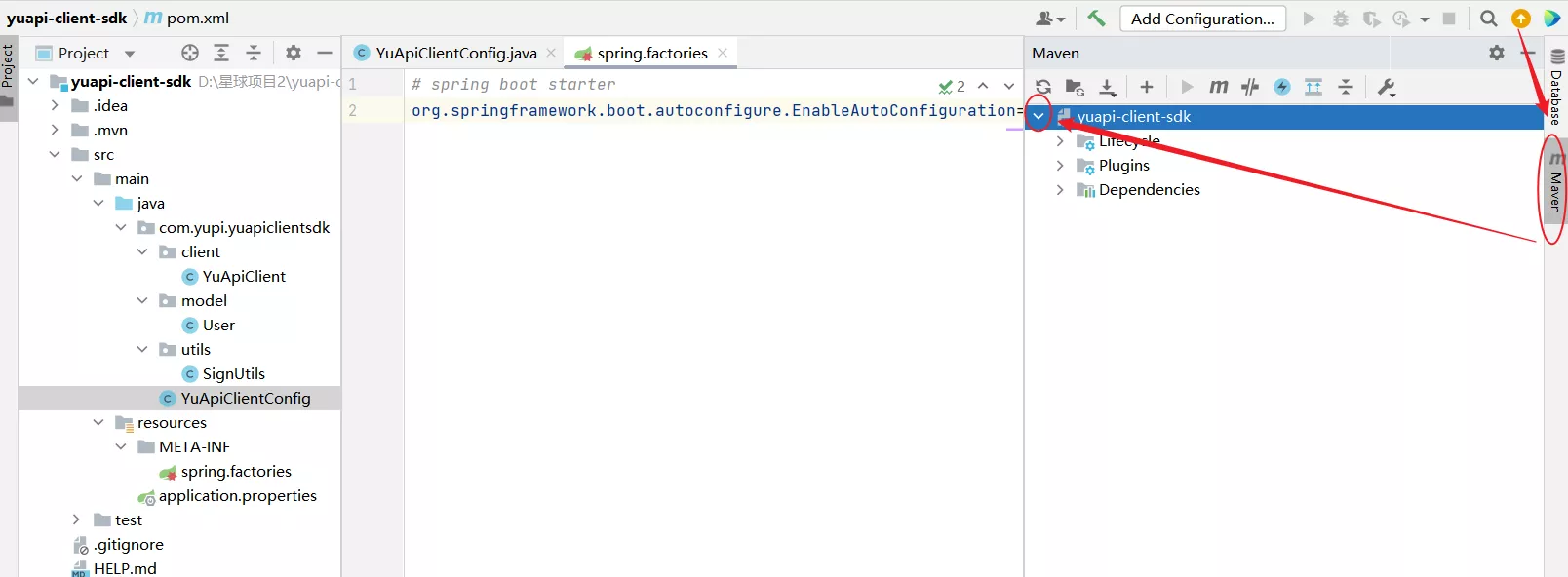The height and width of the screenshot is (577, 1568).
Task: Collapse the utils package
Action: (142, 349)
